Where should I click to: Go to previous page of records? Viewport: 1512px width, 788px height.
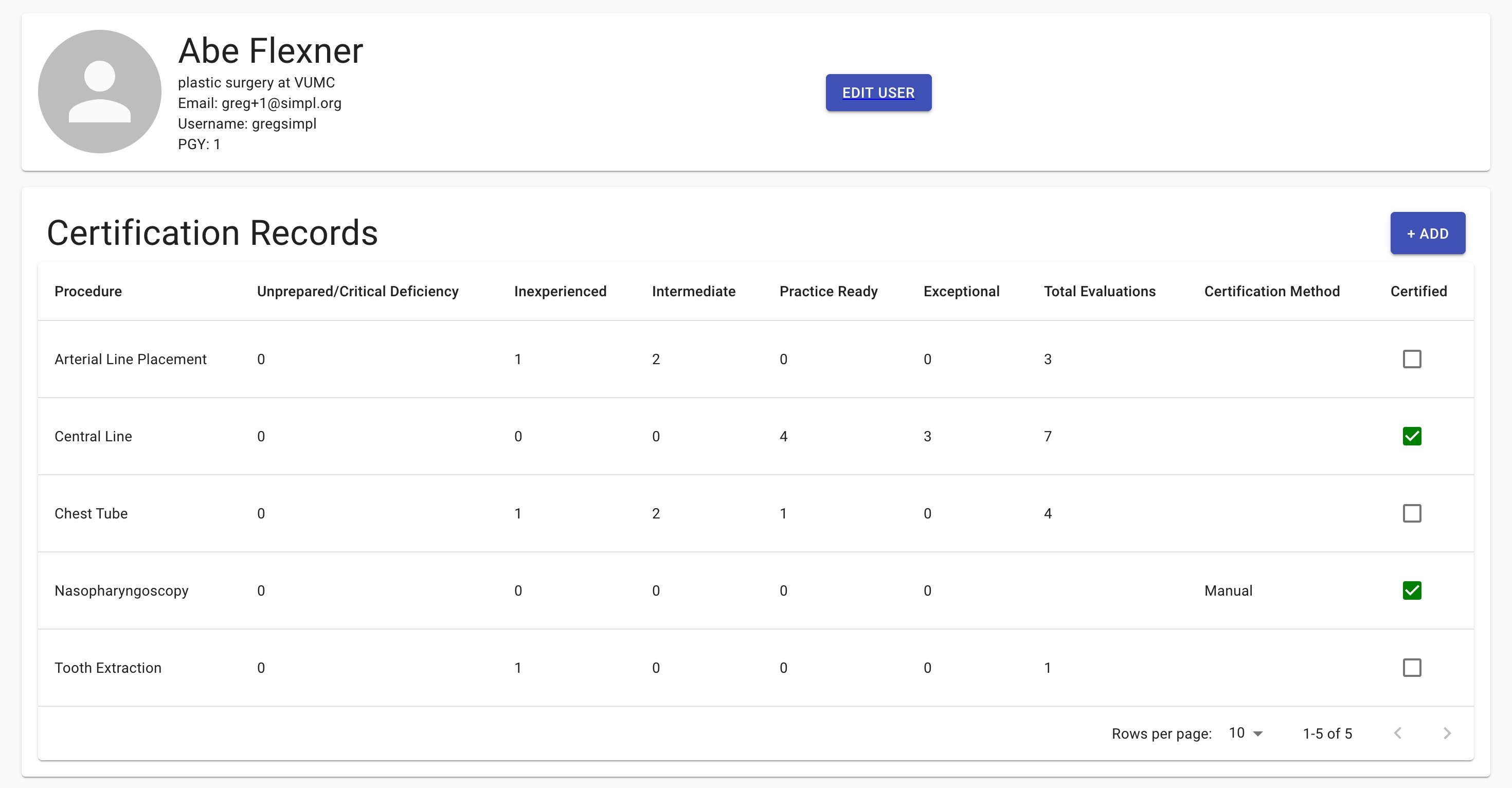pos(1398,733)
